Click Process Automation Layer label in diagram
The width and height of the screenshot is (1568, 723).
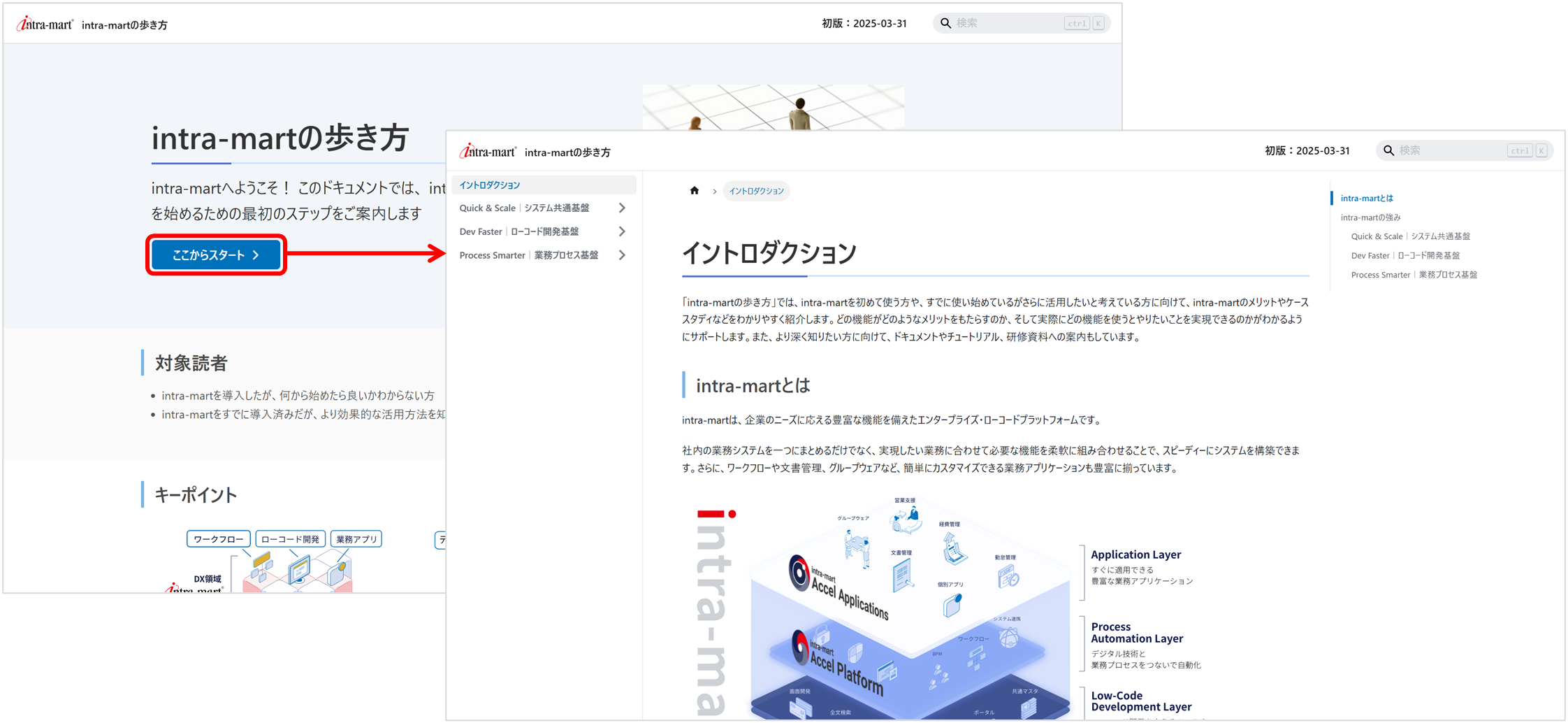tap(1137, 633)
